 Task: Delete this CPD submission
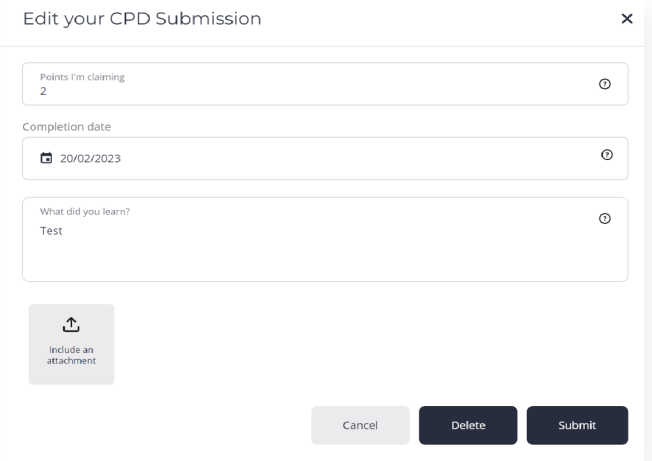468,425
